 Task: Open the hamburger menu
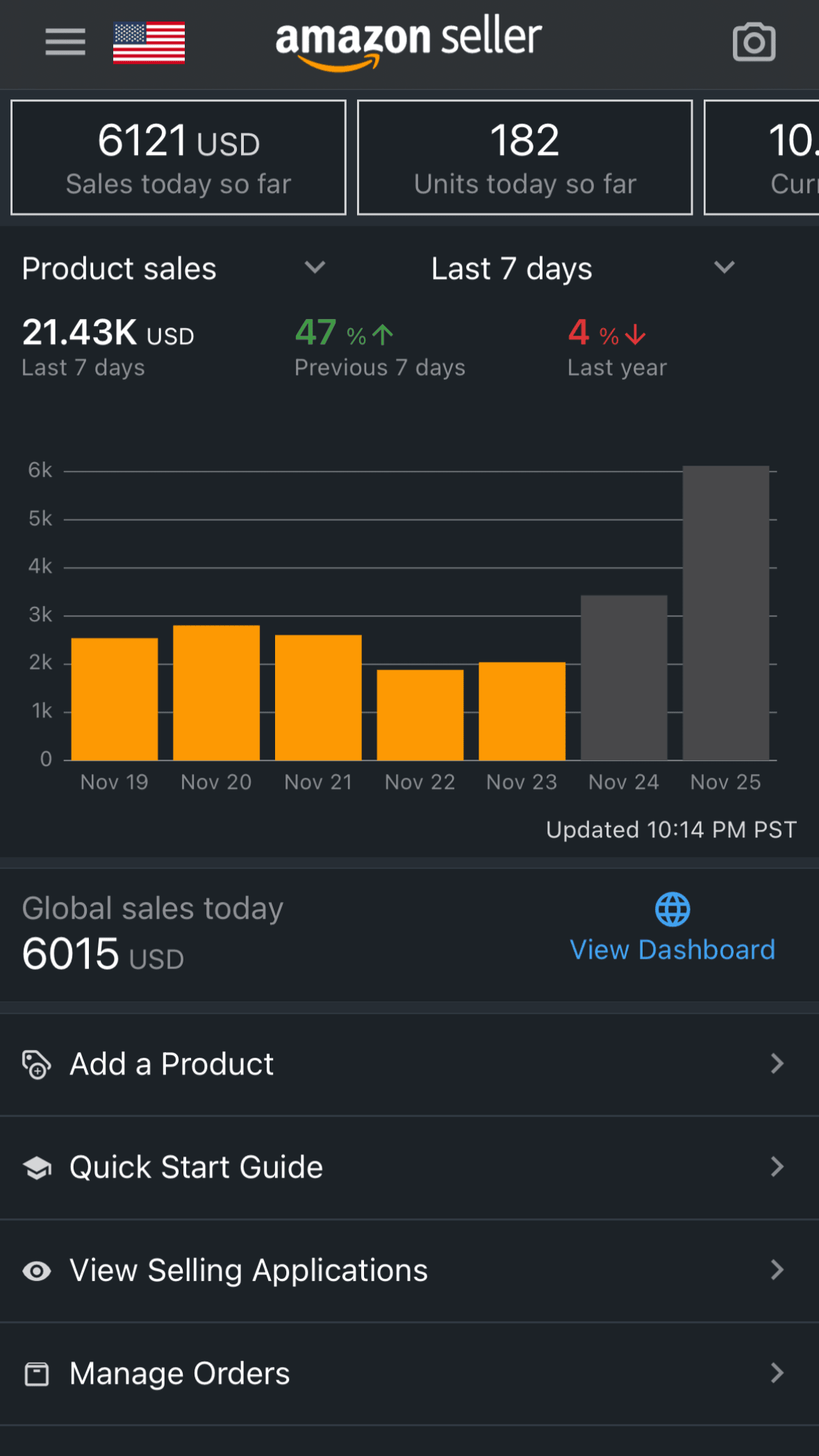[65, 42]
